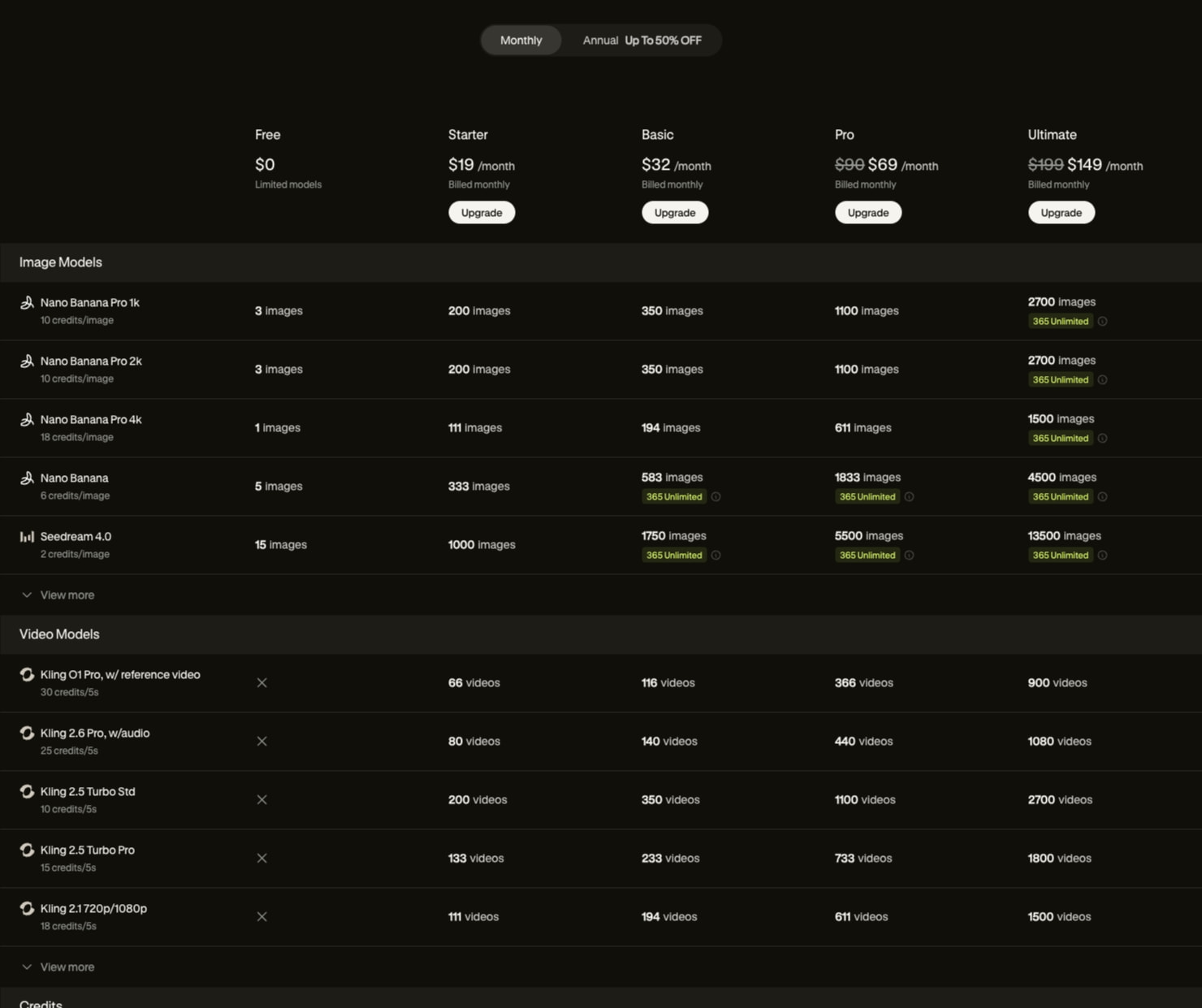Click 365 Unlimited badge in Nano Banana Pro column
The width and height of the screenshot is (1202, 1008).
867,497
